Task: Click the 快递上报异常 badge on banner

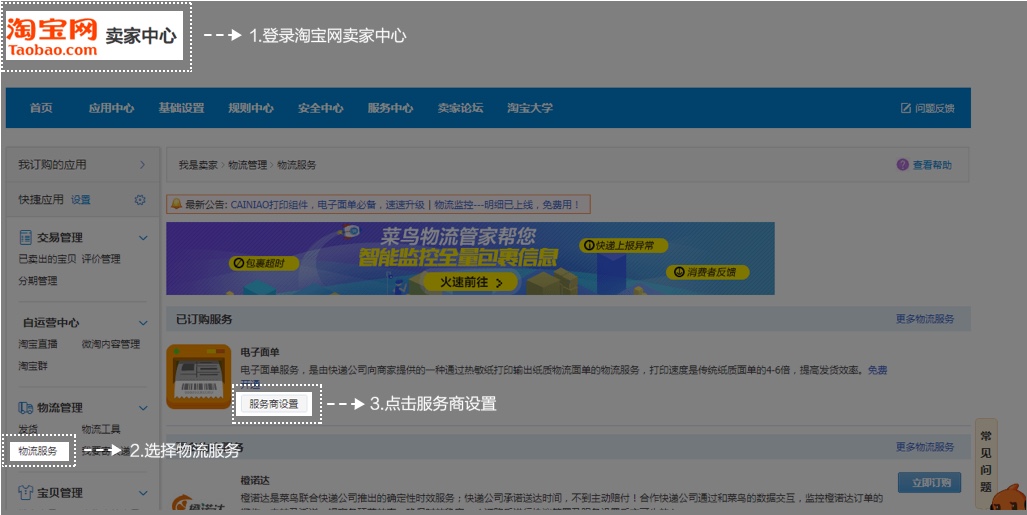Action: (x=623, y=246)
